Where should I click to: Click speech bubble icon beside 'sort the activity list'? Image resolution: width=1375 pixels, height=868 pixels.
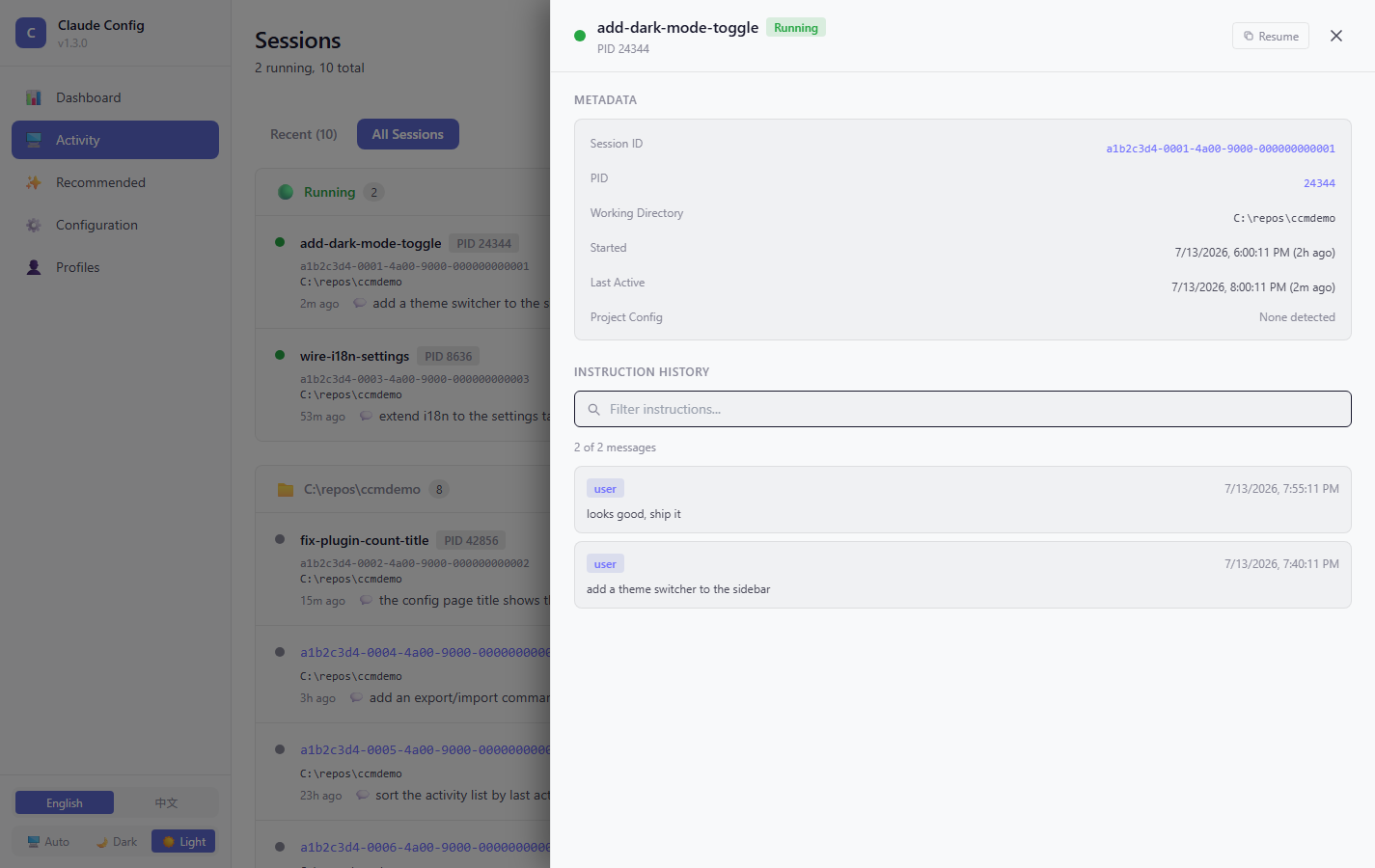(x=363, y=795)
